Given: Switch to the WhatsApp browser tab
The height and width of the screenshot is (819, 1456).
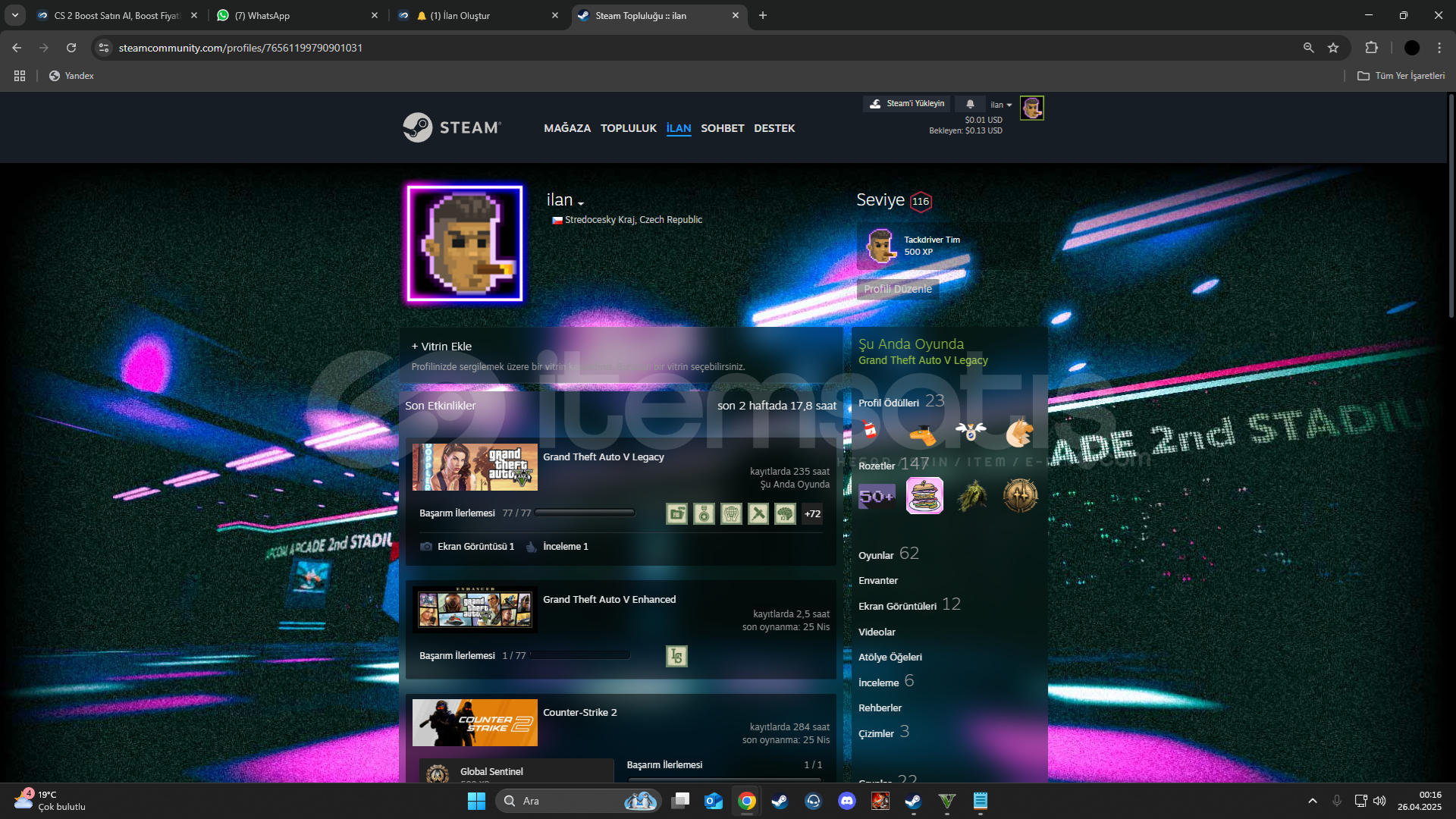Looking at the screenshot, I should click(297, 15).
